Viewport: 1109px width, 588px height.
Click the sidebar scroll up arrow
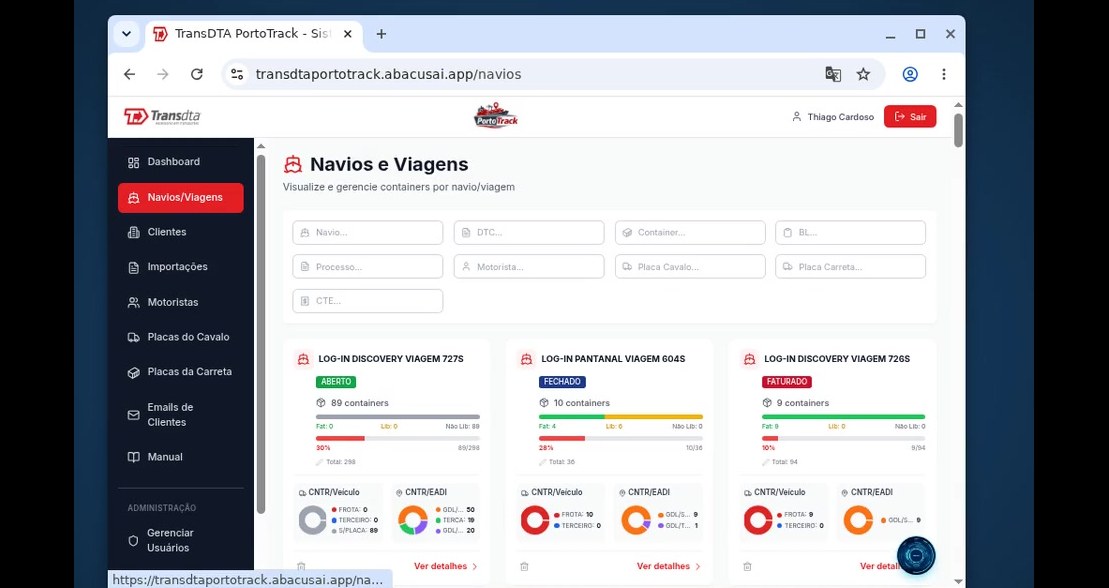tap(261, 146)
